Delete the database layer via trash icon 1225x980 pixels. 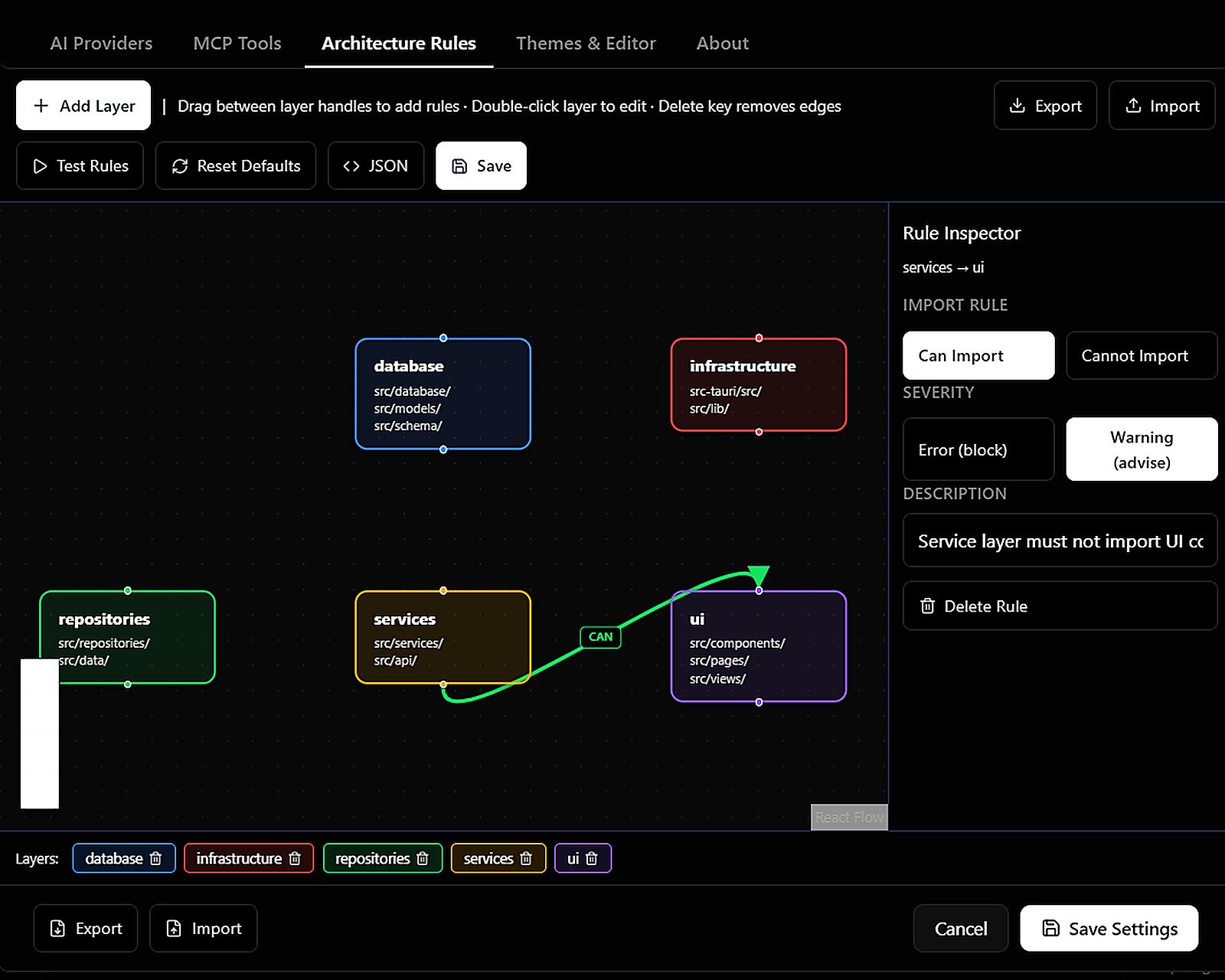click(x=155, y=858)
